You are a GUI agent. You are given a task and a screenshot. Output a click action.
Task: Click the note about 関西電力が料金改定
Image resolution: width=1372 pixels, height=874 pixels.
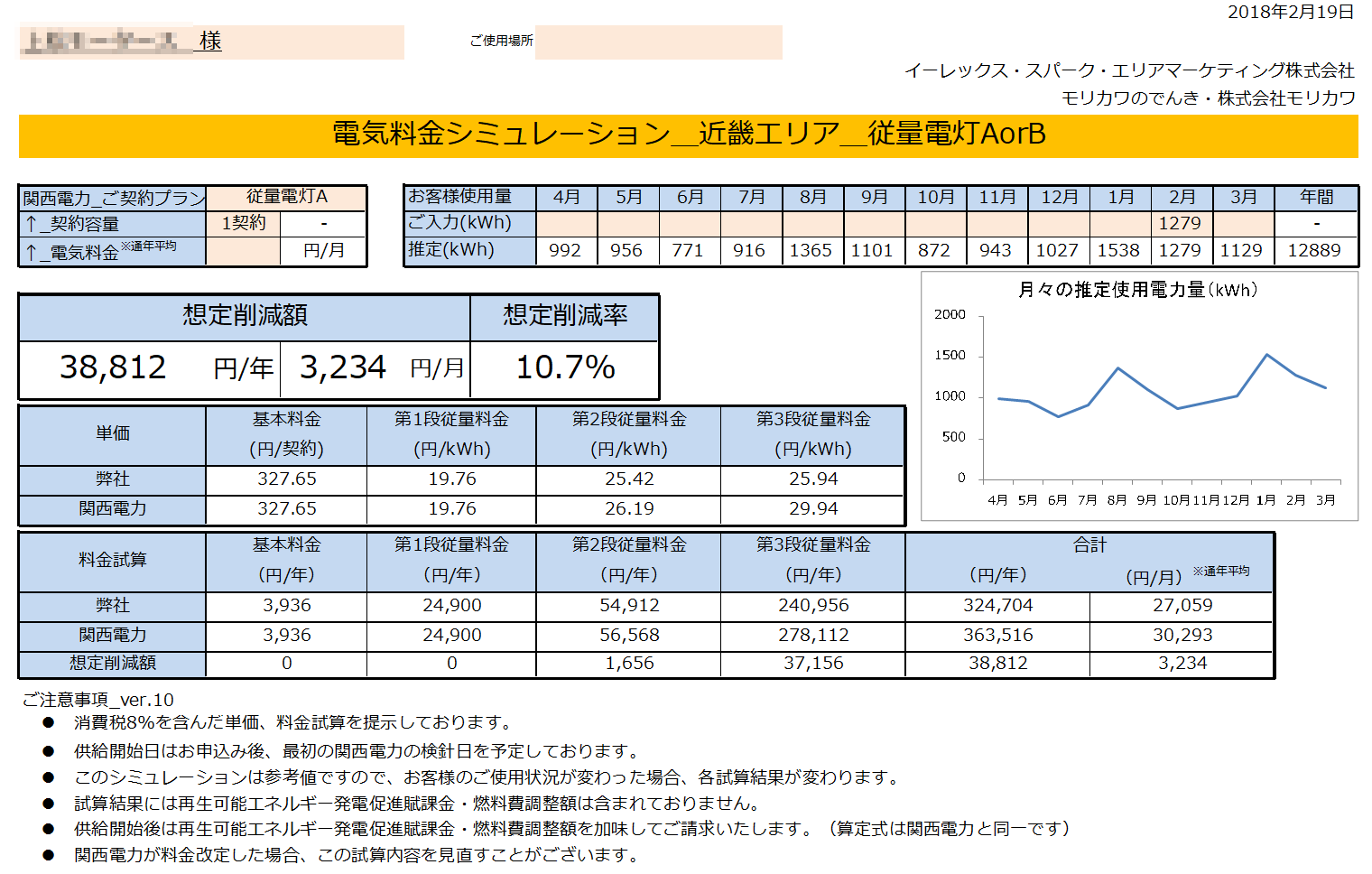(357, 855)
